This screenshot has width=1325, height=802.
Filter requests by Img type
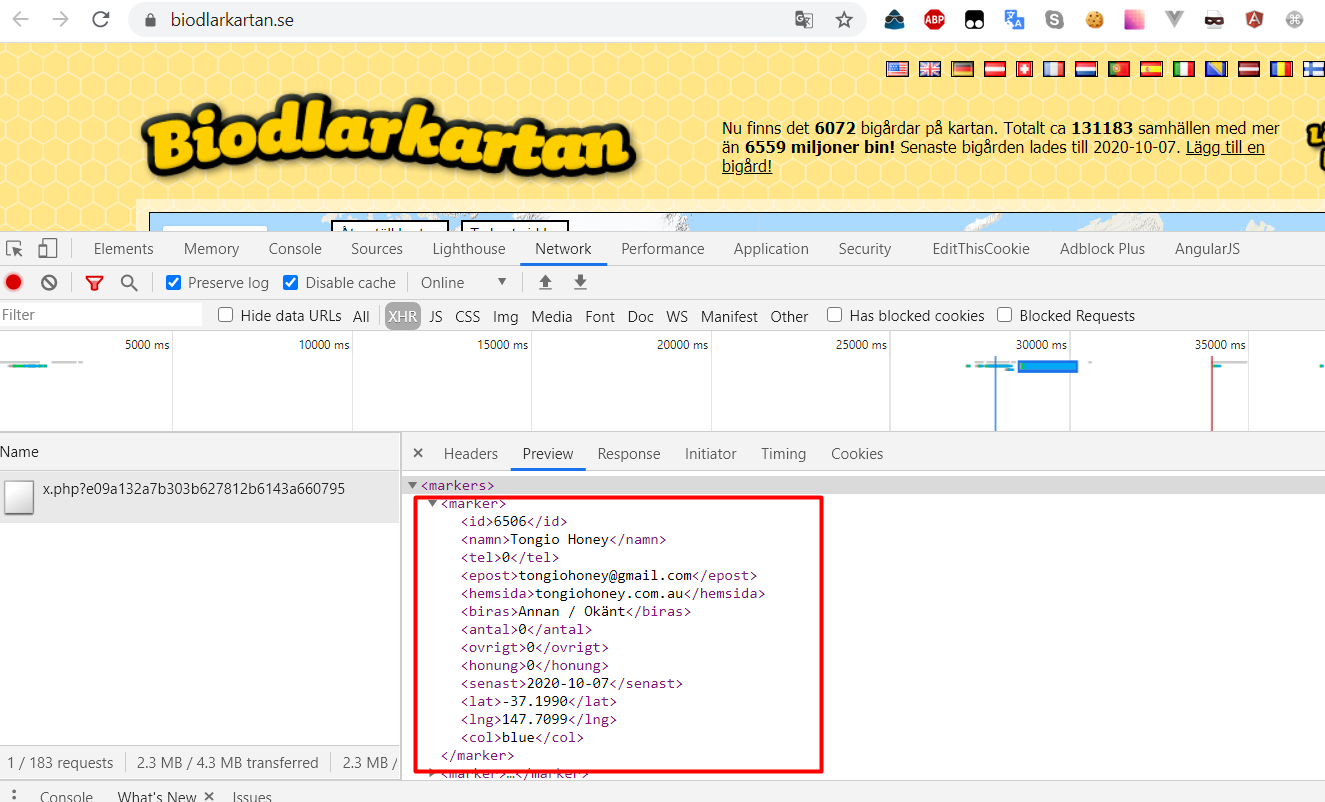pos(506,316)
